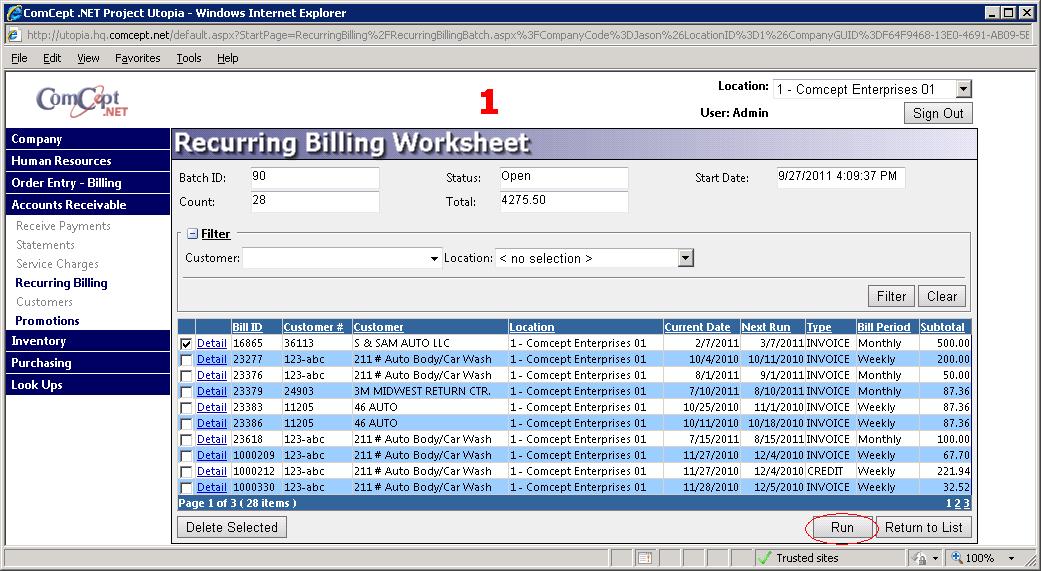Image resolution: width=1041 pixels, height=571 pixels.
Task: Click the Delete Selected button
Action: (232, 527)
